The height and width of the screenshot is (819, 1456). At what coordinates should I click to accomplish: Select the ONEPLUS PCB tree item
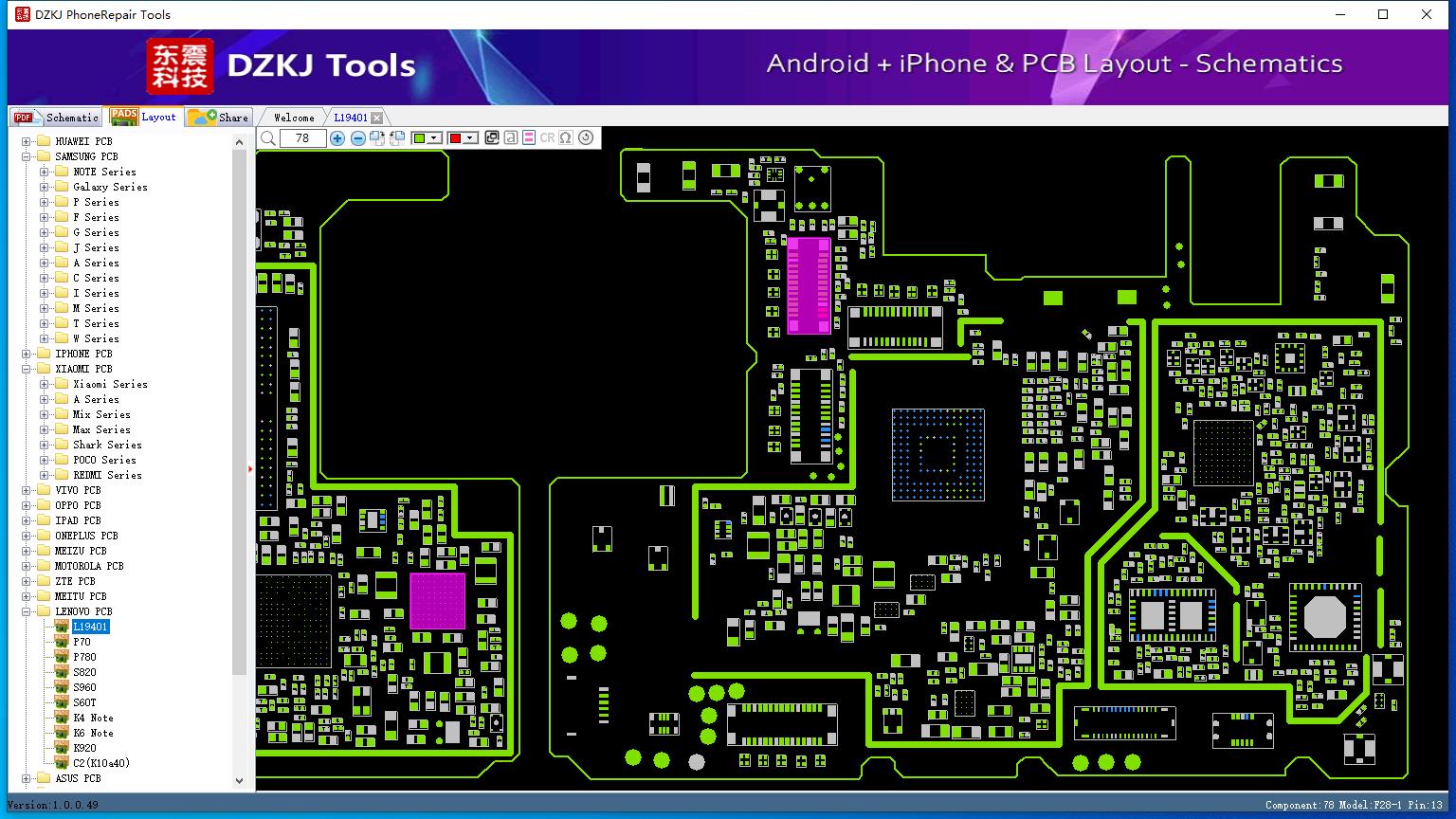click(86, 536)
